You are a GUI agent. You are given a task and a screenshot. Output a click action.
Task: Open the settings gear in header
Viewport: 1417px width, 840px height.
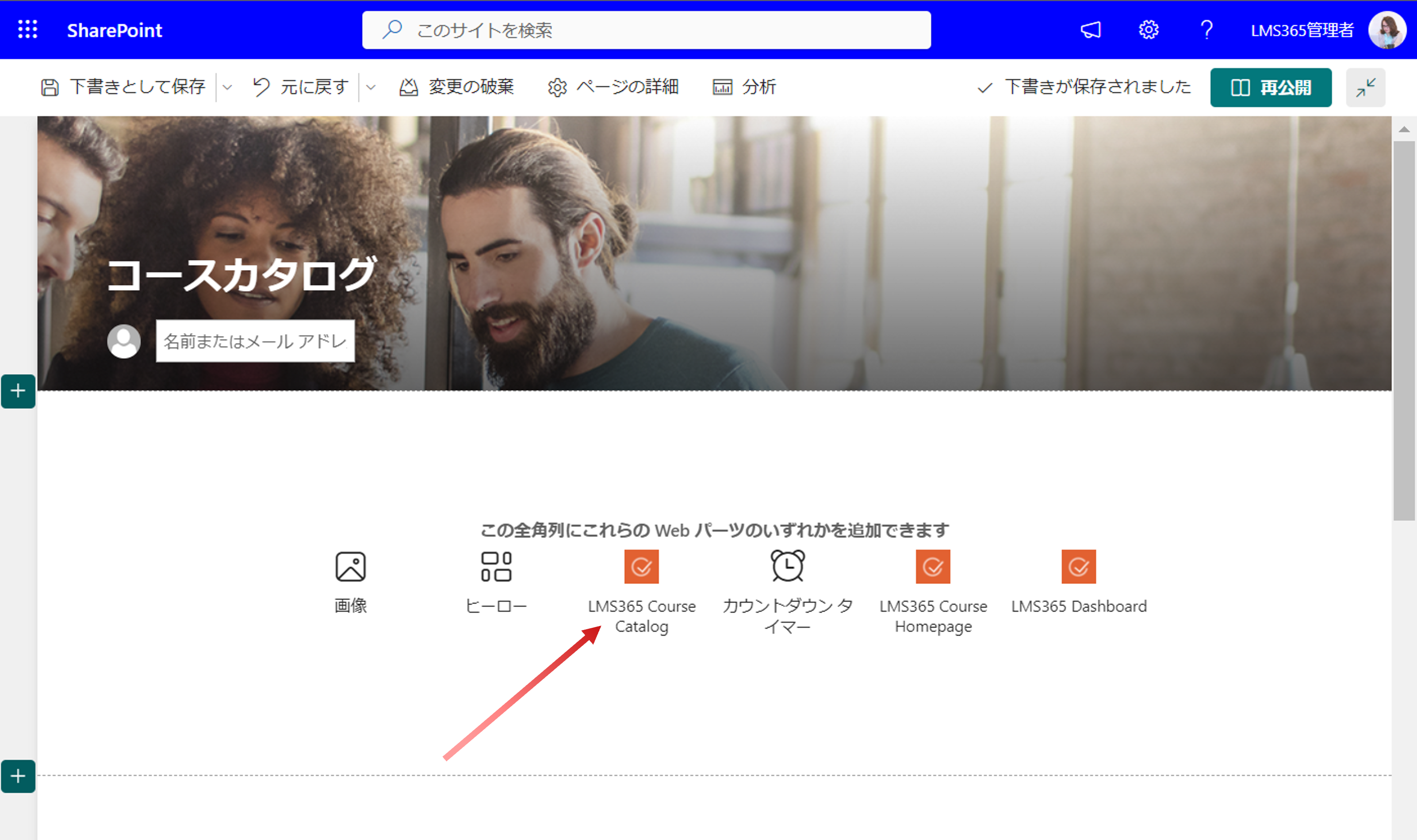1149,30
